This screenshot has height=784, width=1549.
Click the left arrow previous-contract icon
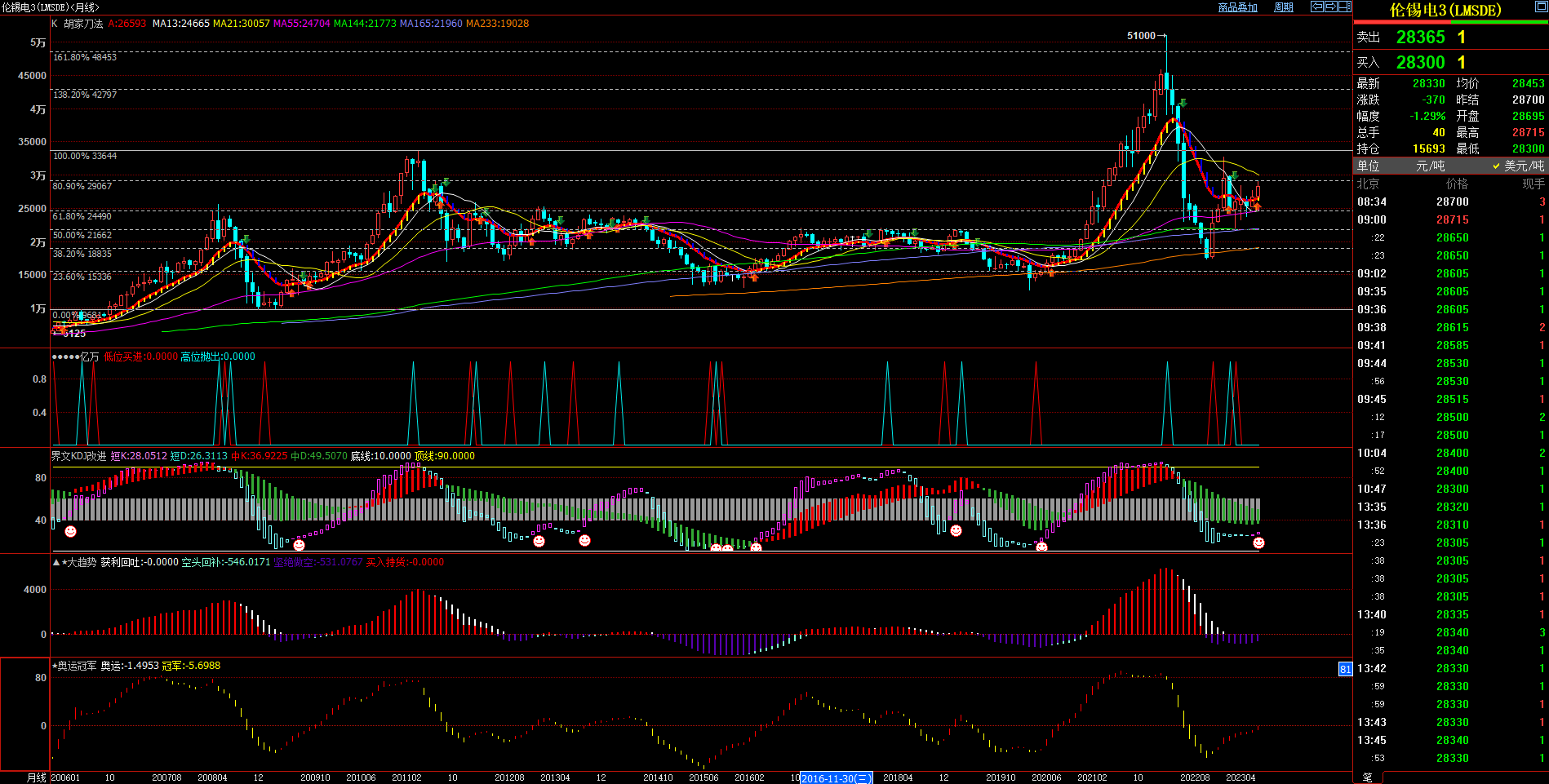click(x=1316, y=7)
